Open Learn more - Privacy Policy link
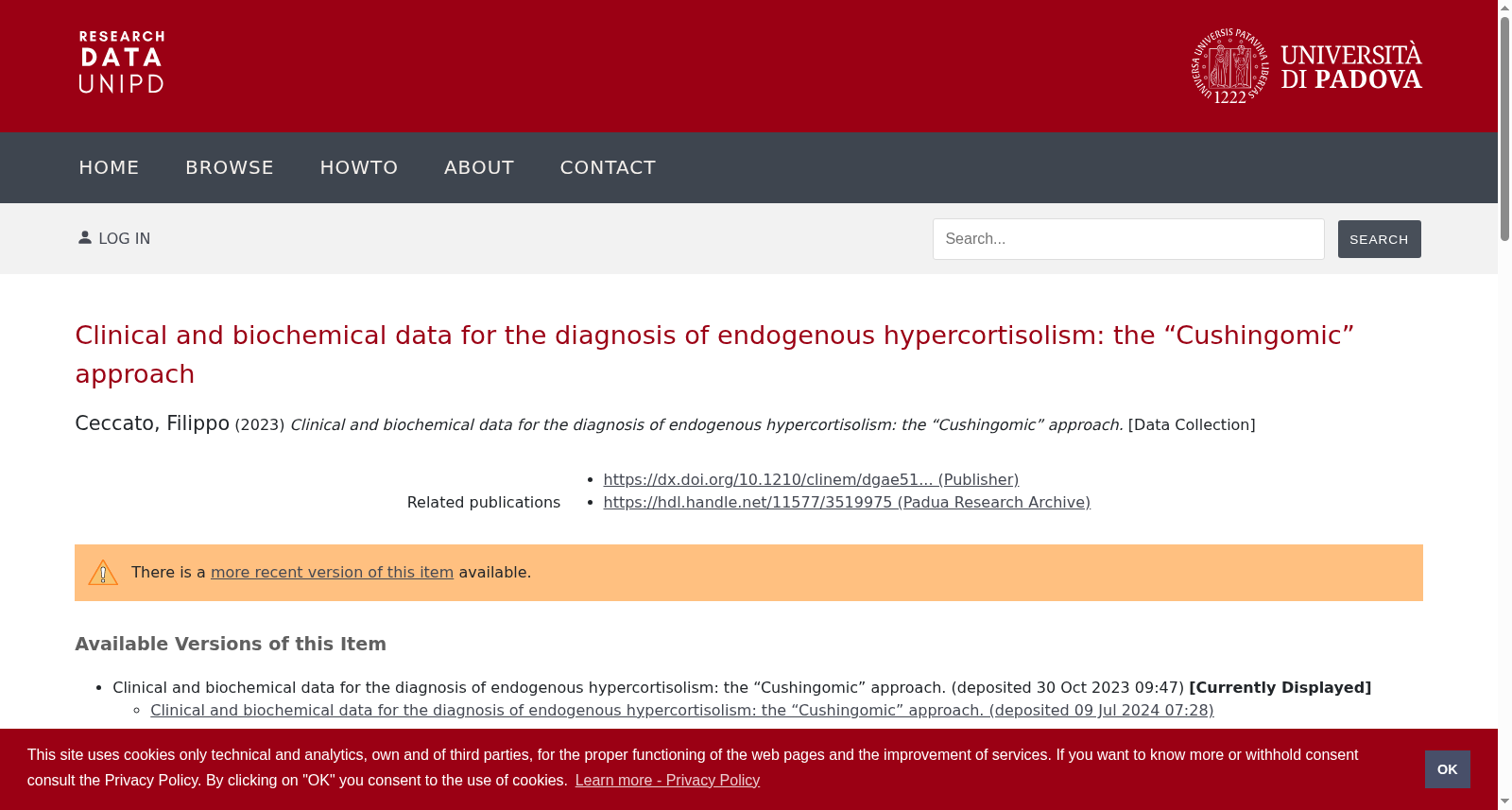This screenshot has height=810, width=1512. coord(667,780)
